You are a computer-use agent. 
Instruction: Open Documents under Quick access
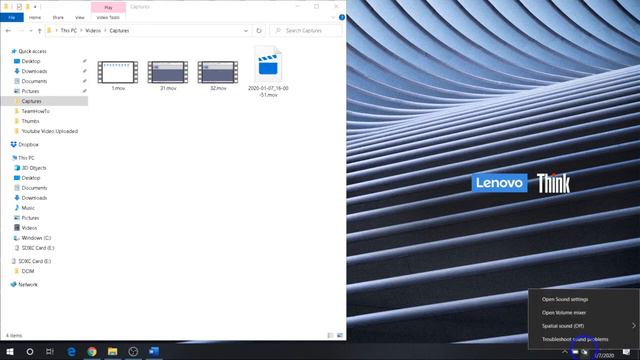(34, 81)
